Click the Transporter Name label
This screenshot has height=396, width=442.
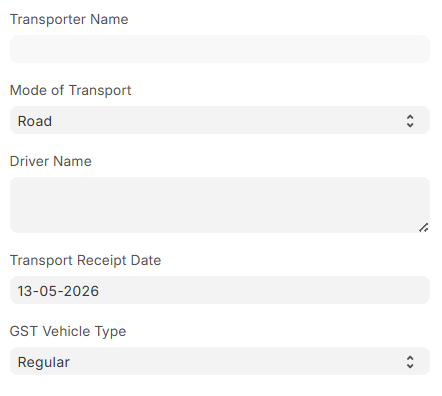pyautogui.click(x=69, y=19)
